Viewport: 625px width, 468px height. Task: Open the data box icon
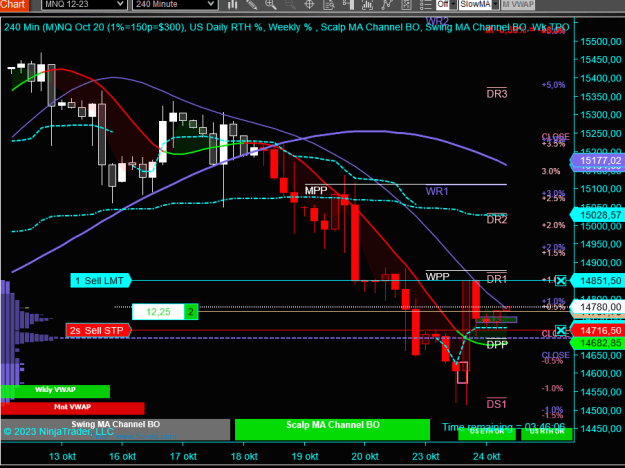point(329,4)
